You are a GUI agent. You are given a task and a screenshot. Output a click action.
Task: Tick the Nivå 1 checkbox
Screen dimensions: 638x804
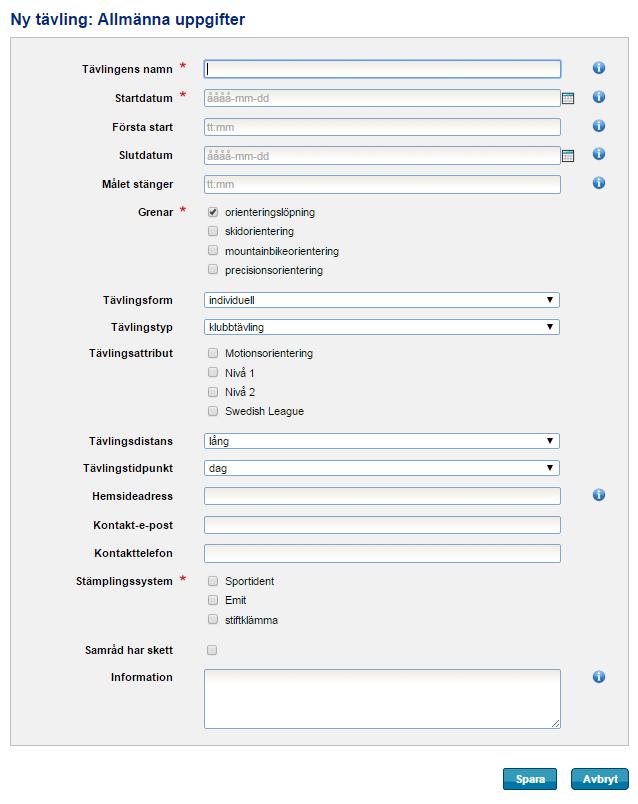coord(213,372)
